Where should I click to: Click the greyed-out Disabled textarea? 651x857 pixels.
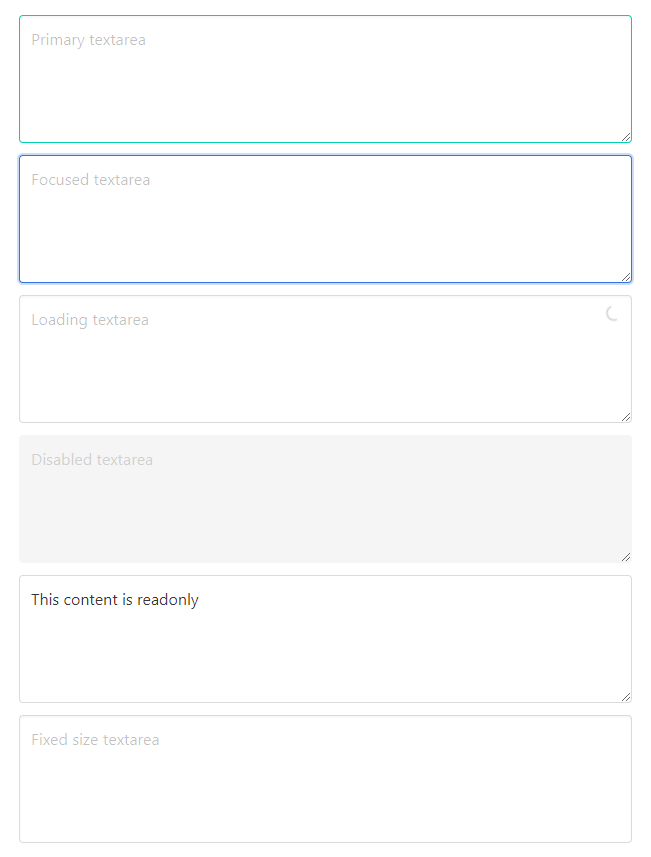[325, 499]
